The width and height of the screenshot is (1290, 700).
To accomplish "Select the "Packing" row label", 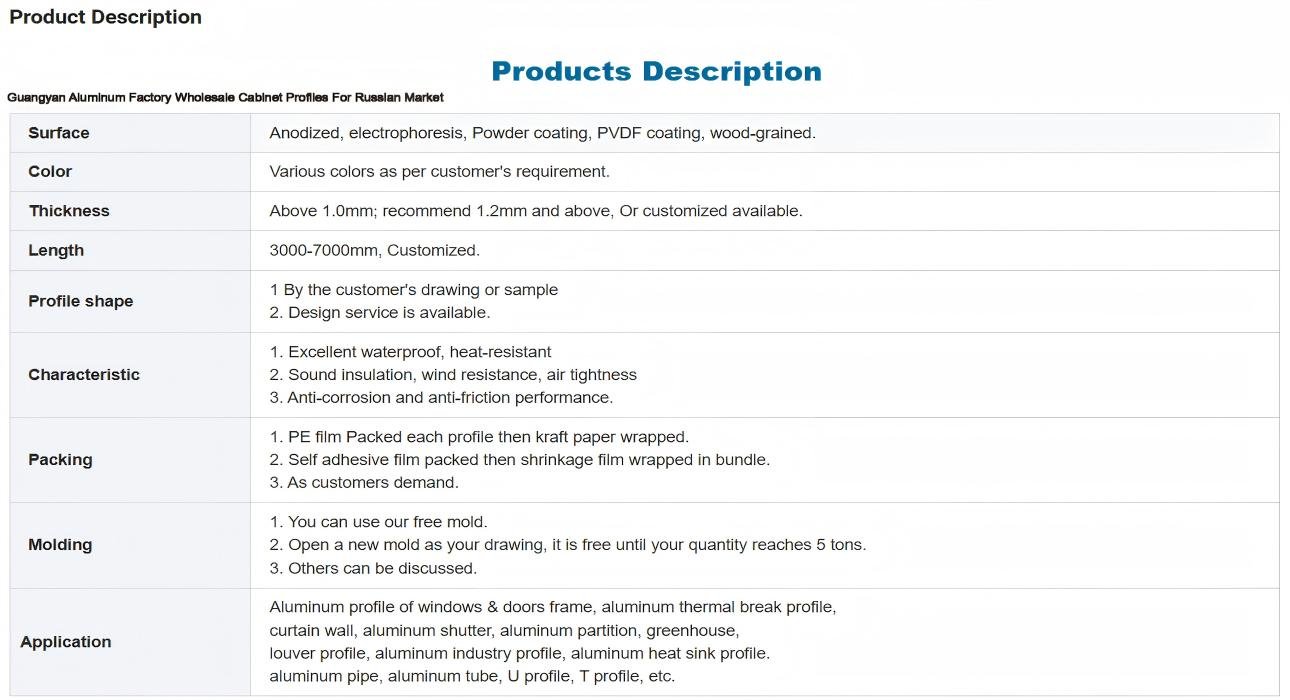I will 60,460.
